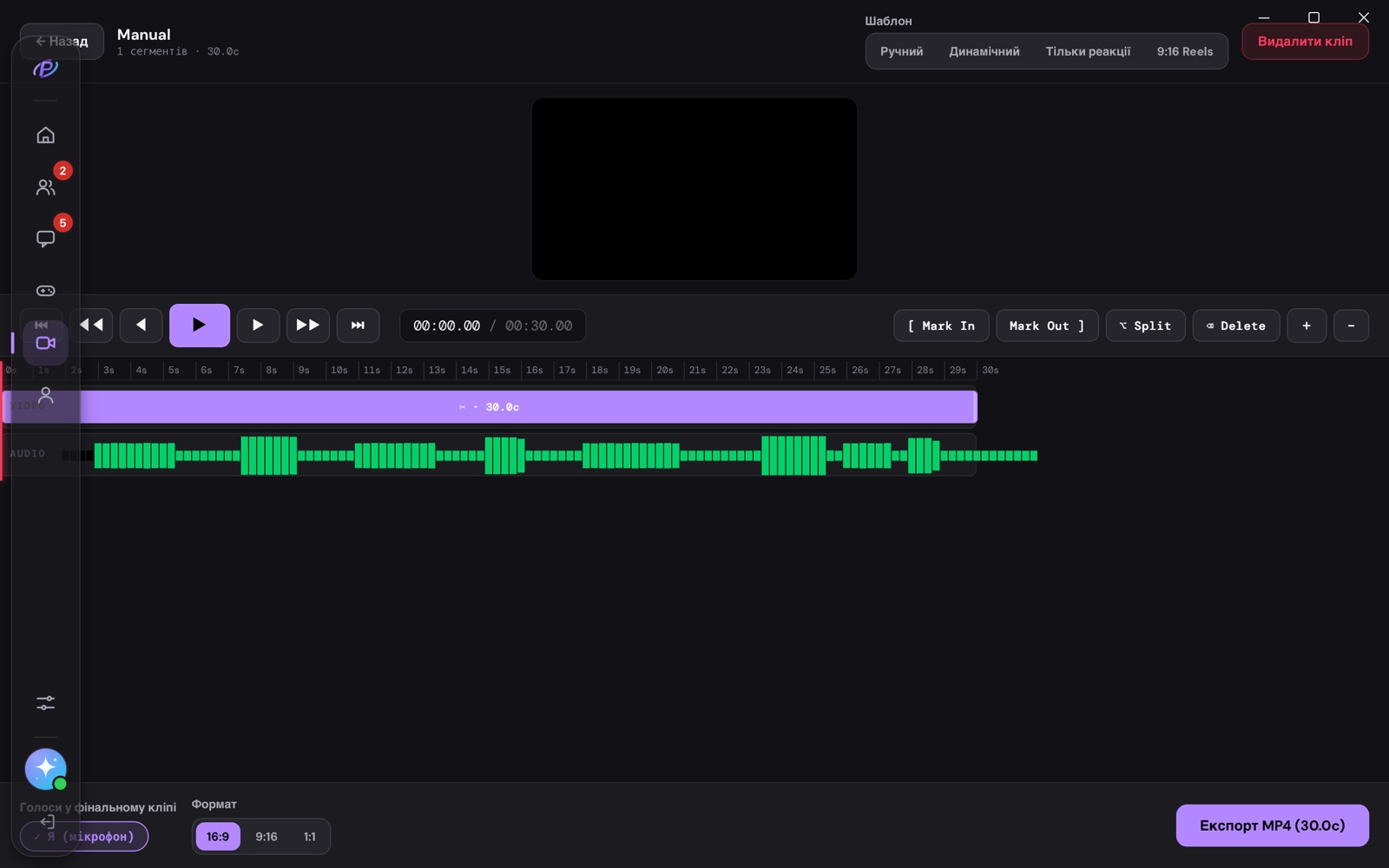This screenshot has width=1389, height=868.
Task: Choose 1:1 format
Action: (310, 837)
